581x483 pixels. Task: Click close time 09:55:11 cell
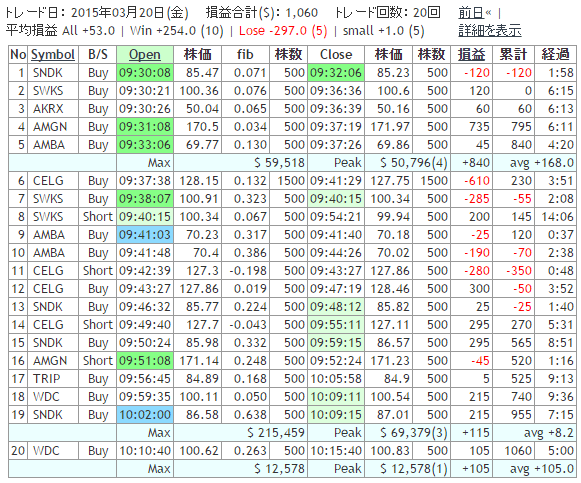coord(336,325)
